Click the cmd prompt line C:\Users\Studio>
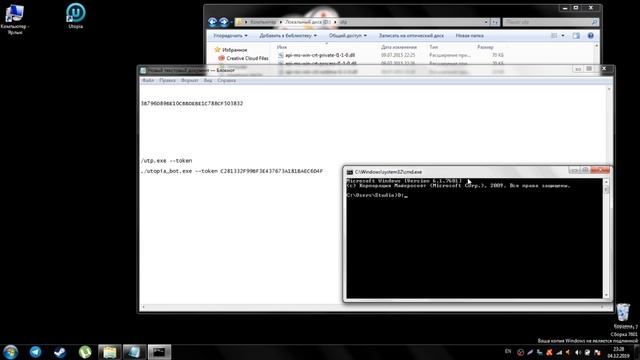Screen dimensions: 640x360 point(377,195)
